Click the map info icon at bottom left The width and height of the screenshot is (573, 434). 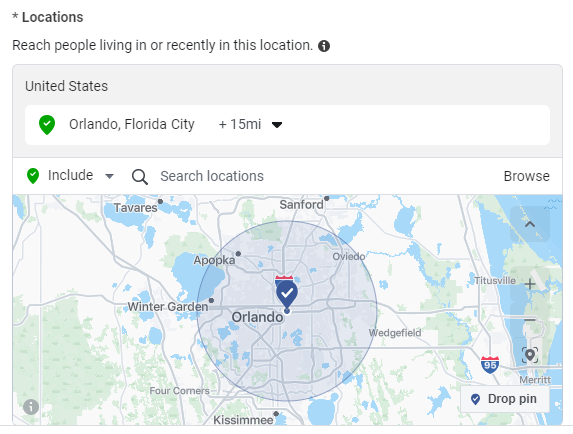pyautogui.click(x=31, y=407)
